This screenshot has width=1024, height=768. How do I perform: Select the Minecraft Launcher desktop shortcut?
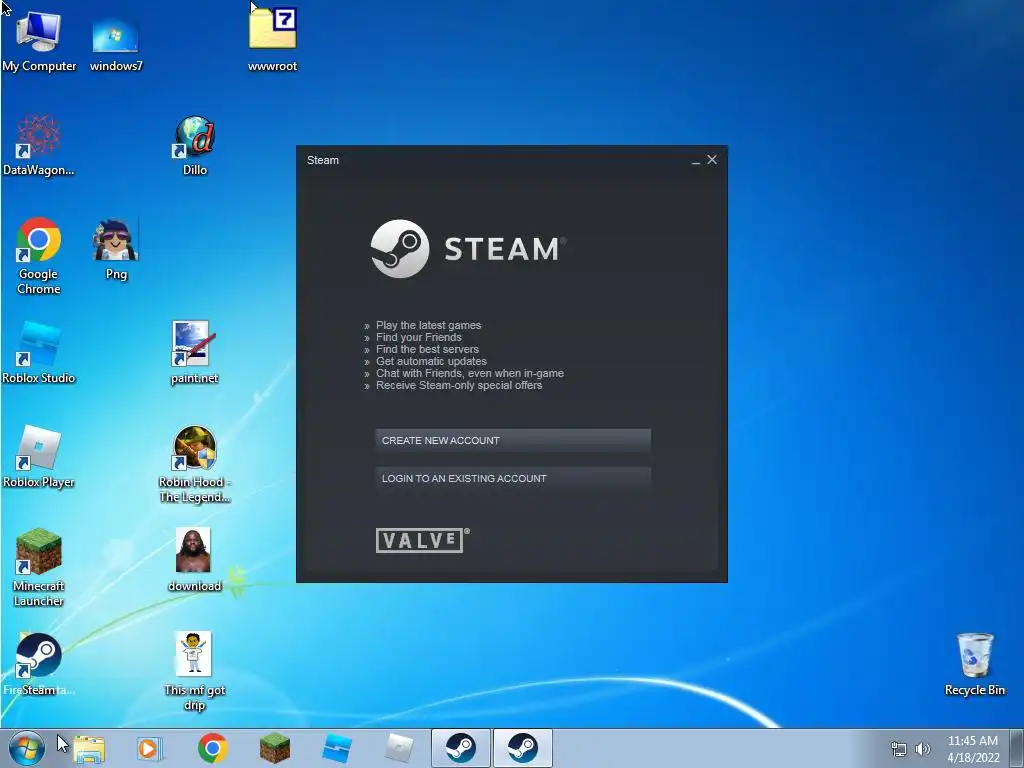point(39,568)
